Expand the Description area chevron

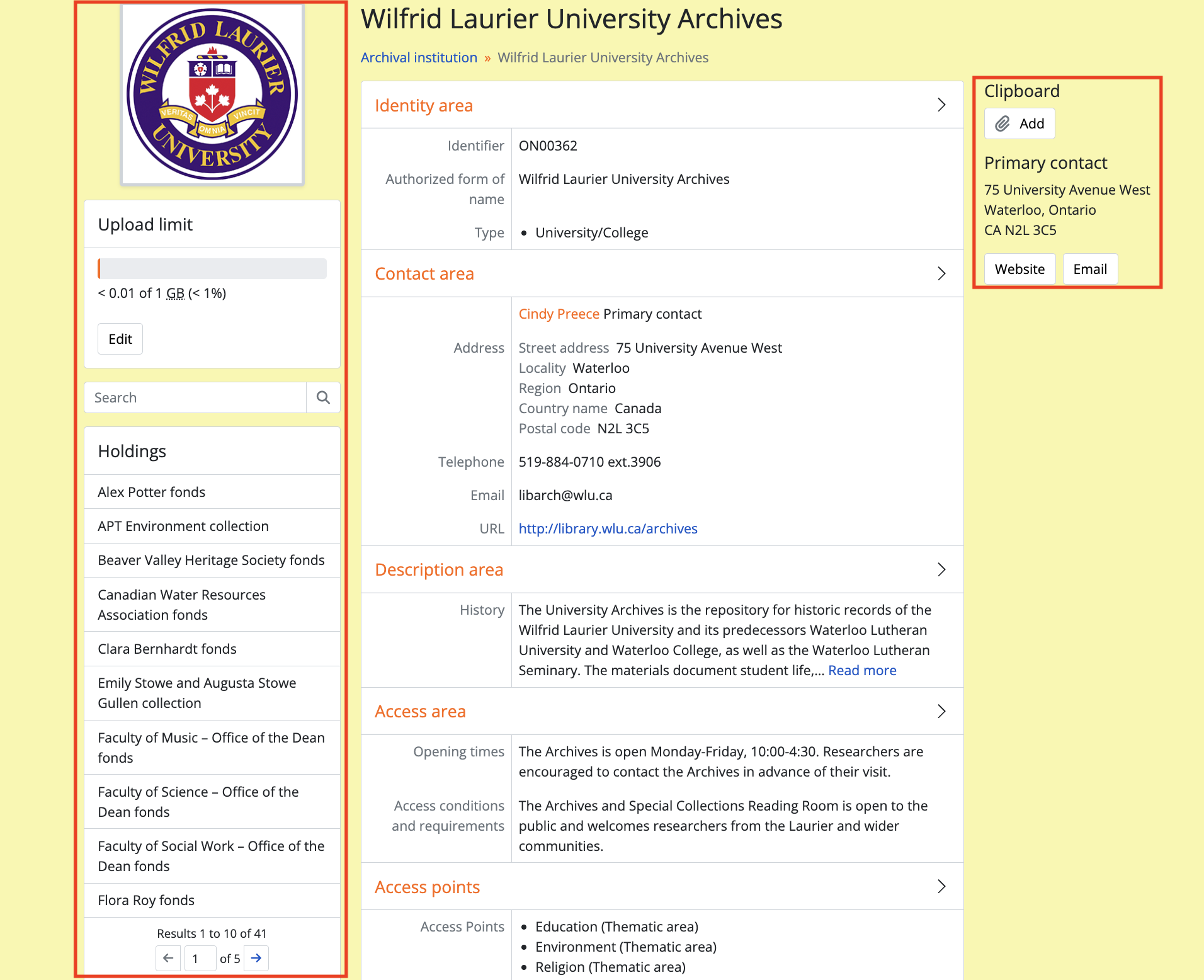click(941, 569)
